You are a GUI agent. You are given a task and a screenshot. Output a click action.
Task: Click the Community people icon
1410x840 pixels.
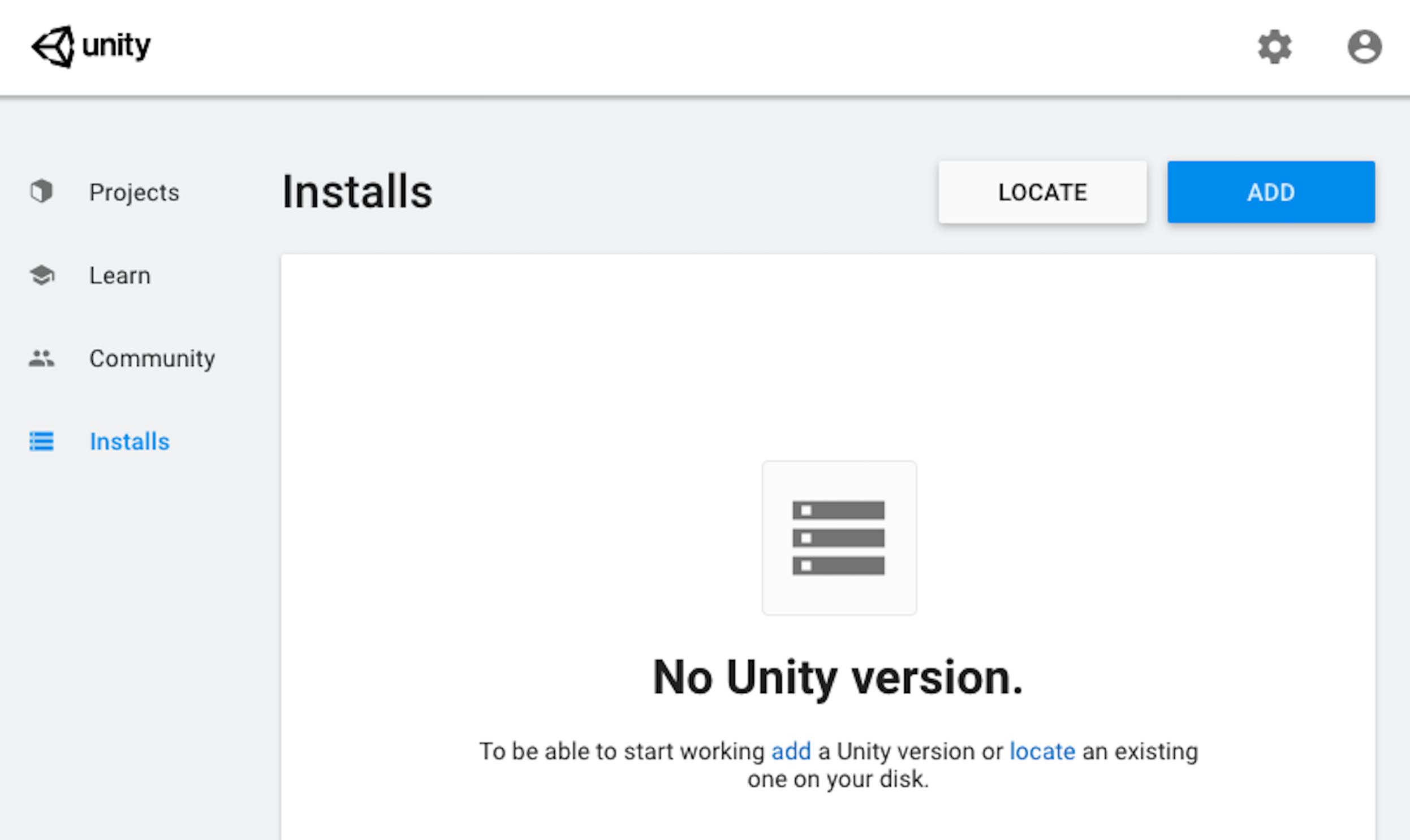click(x=41, y=358)
